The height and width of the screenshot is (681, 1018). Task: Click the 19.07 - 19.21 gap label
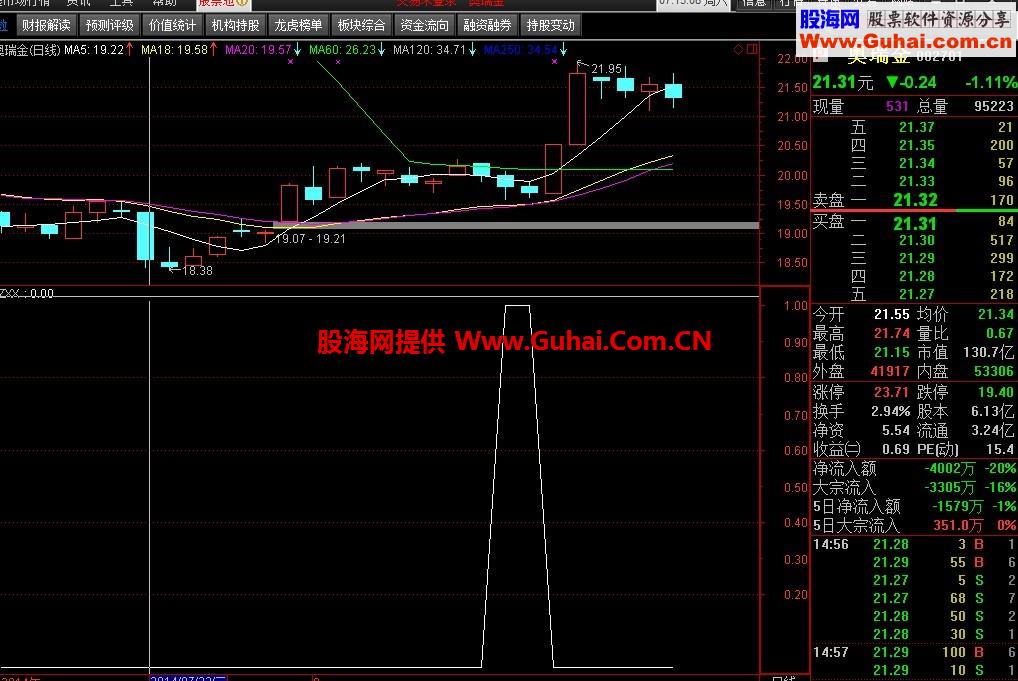coord(310,239)
